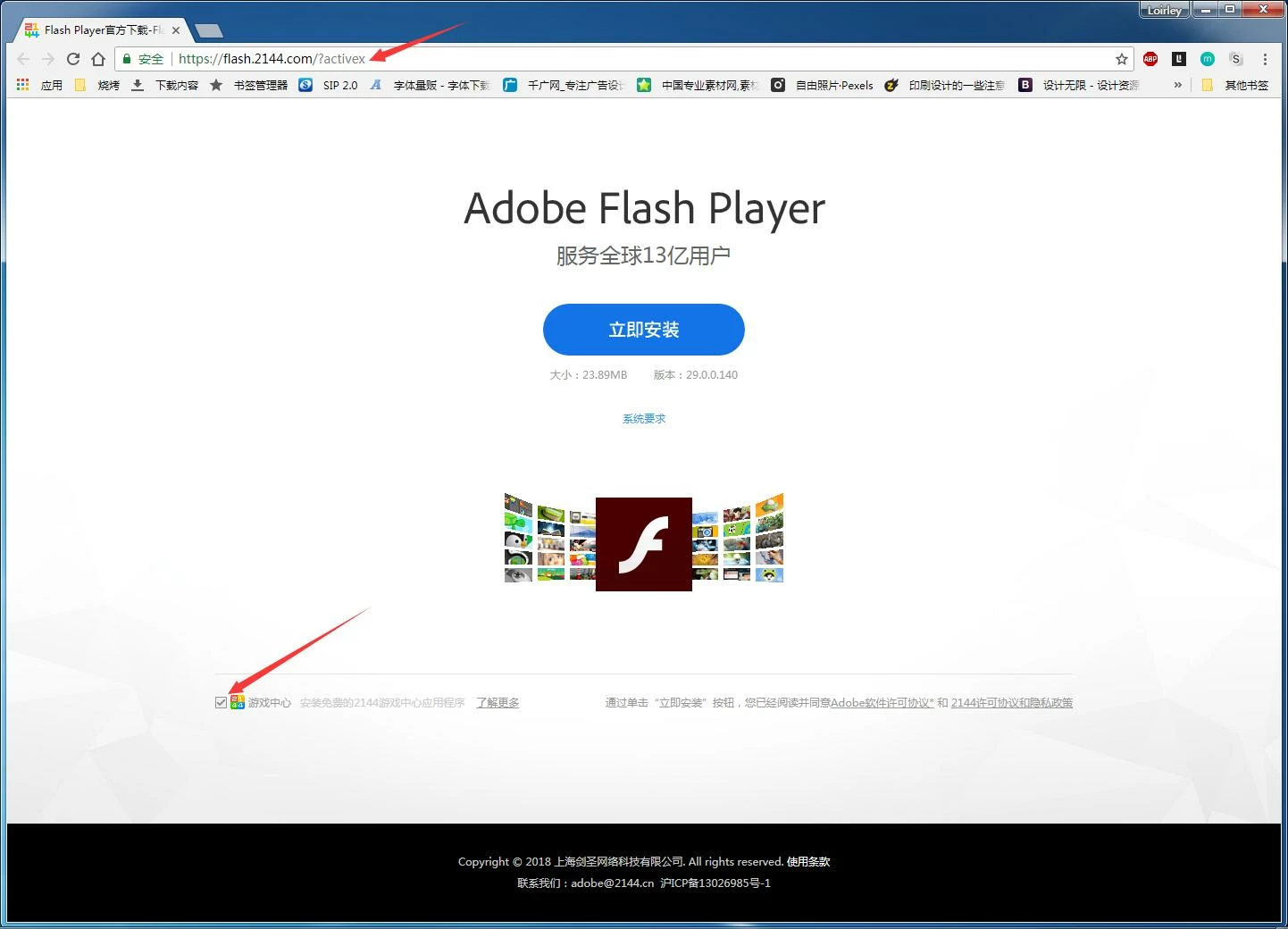Screen dimensions: 1288x929
Task: Open 2144许可协议和隐私政策 link
Action: pyautogui.click(x=1012, y=703)
